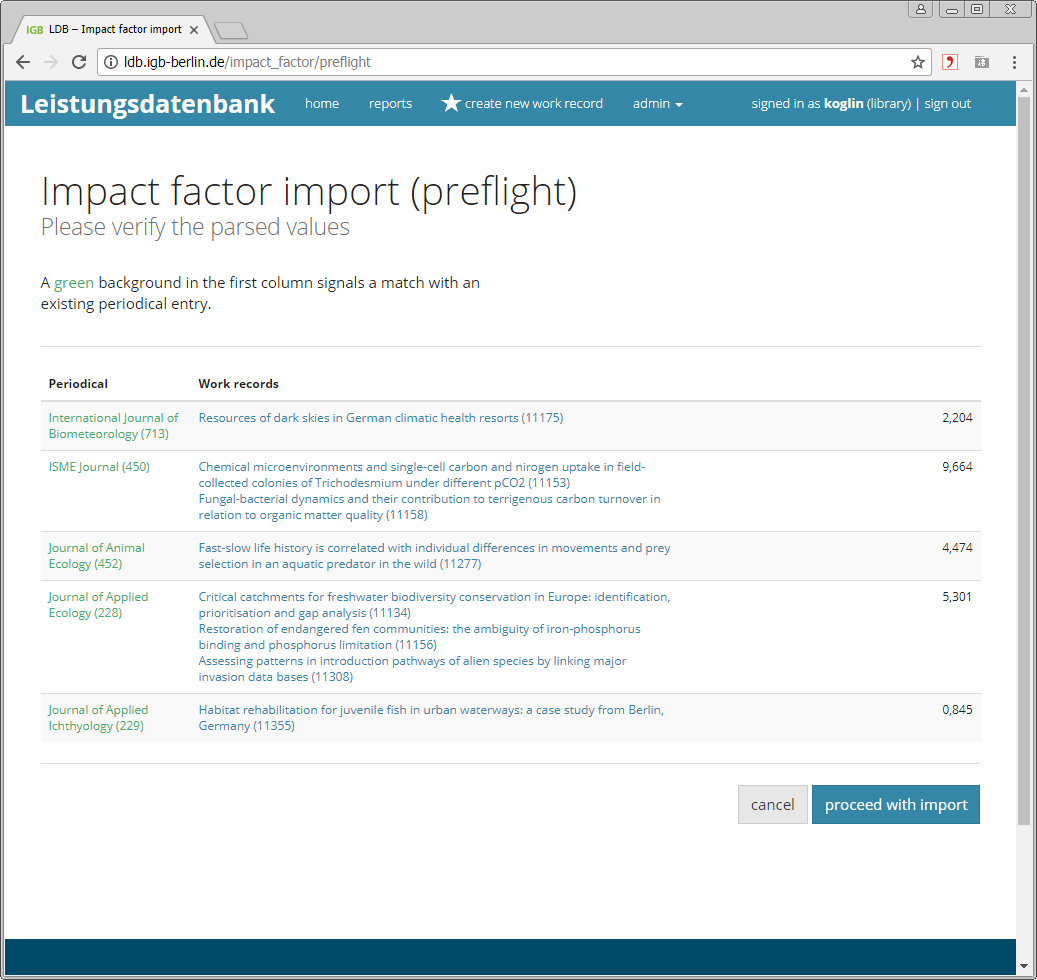The image size is (1037, 980).
Task: Cancel the impact factor import
Action: pos(772,805)
